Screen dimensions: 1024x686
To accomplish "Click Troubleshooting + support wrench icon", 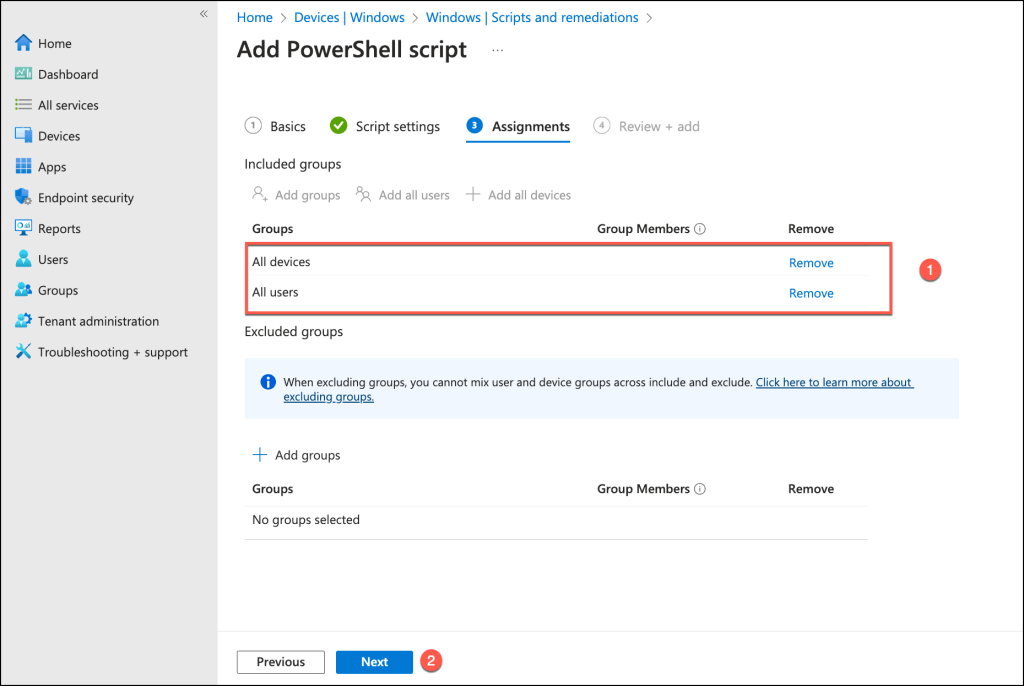I will [24, 353].
